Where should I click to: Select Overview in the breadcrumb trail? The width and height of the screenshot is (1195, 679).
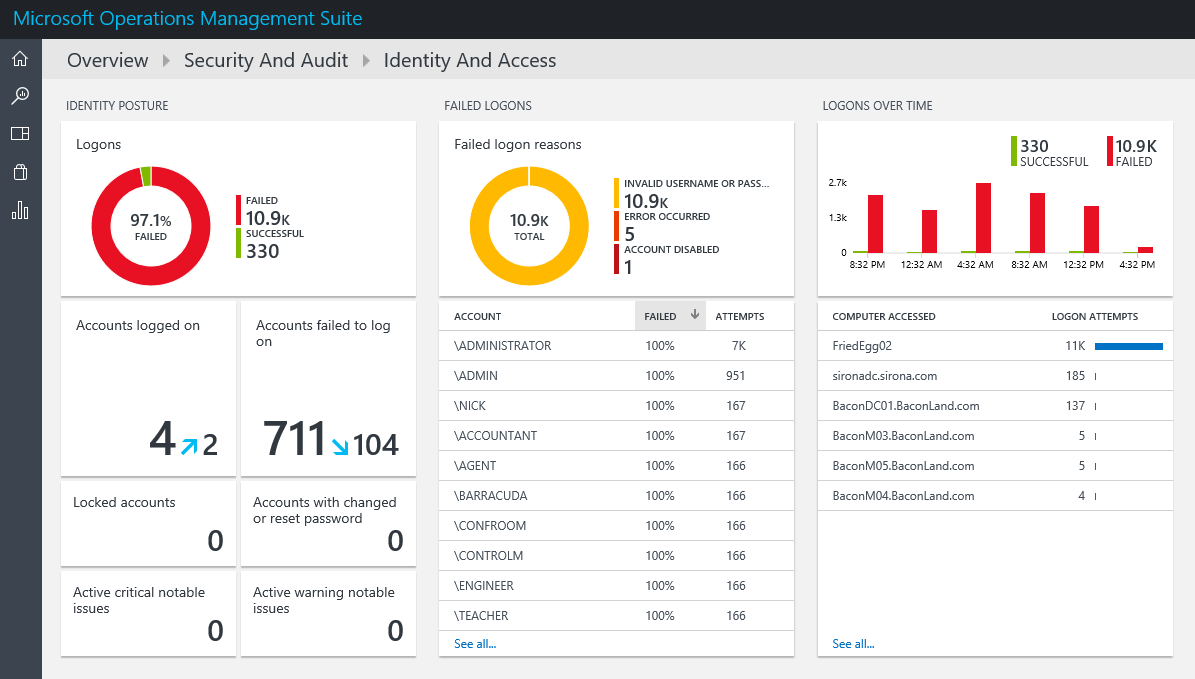click(x=107, y=60)
